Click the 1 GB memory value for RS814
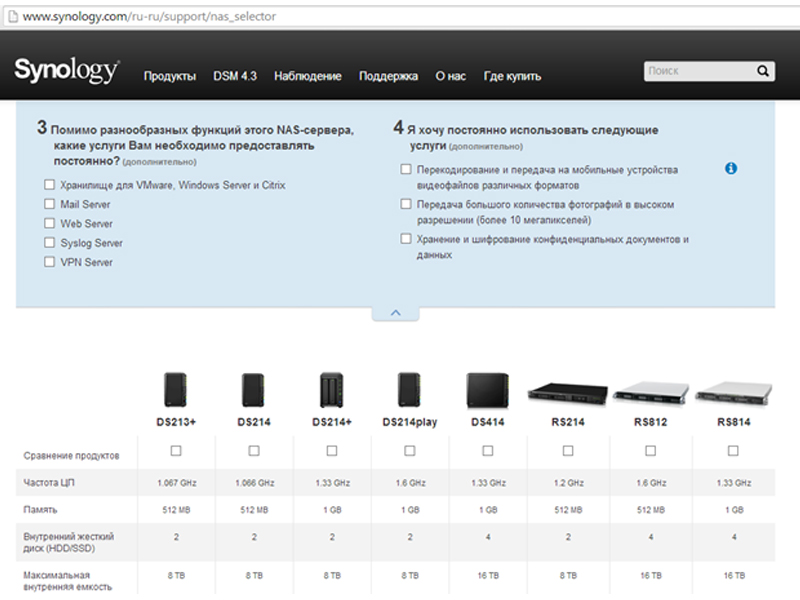This screenshot has height=600, width=800. pyautogui.click(x=734, y=510)
